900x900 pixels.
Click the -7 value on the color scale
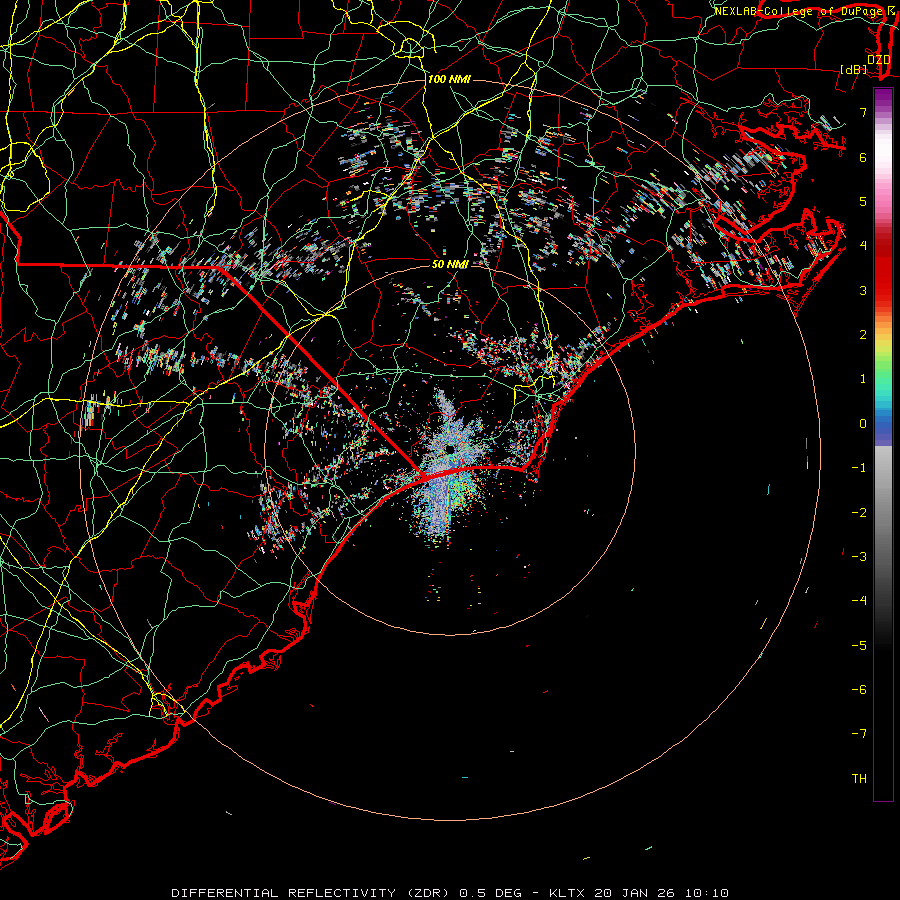(859, 734)
